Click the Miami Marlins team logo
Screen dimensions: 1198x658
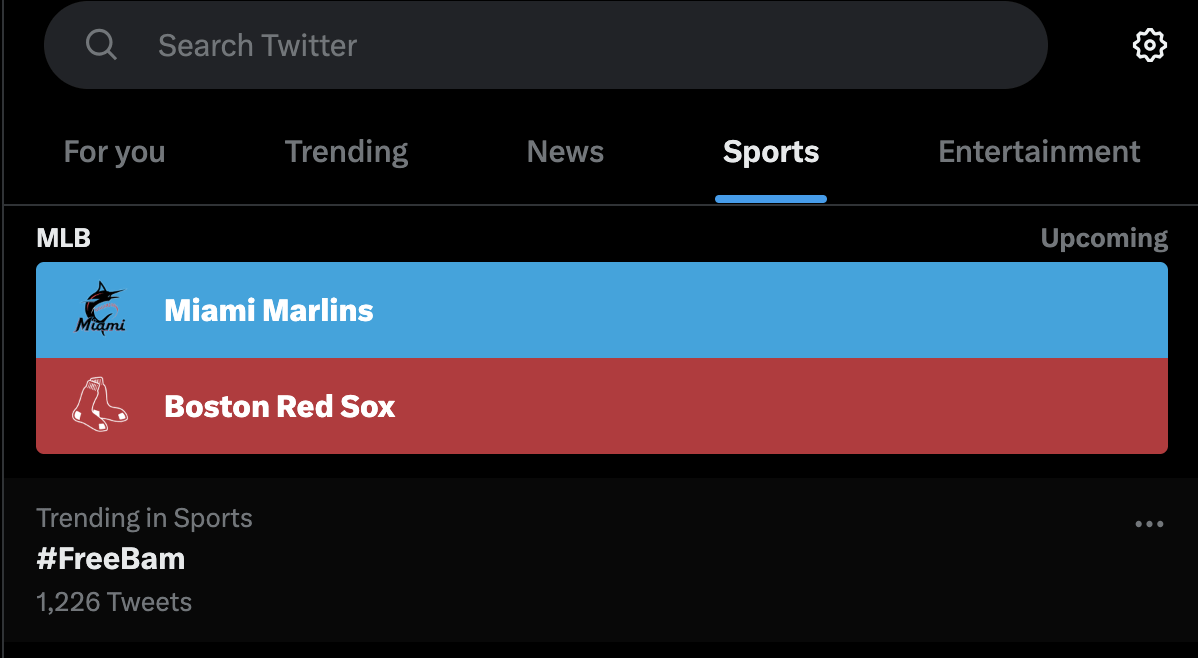(100, 309)
